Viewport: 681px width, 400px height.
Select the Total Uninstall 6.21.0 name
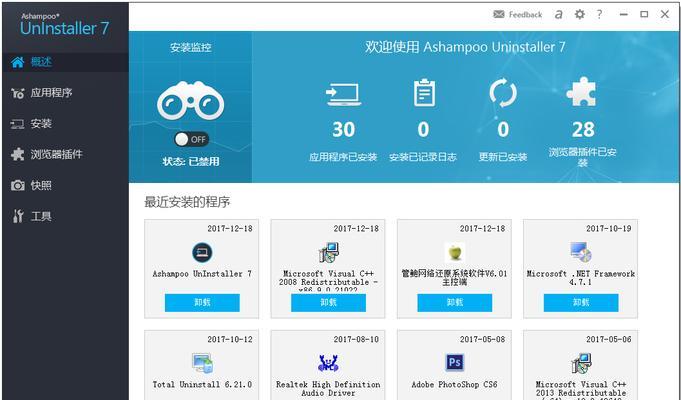click(202, 384)
